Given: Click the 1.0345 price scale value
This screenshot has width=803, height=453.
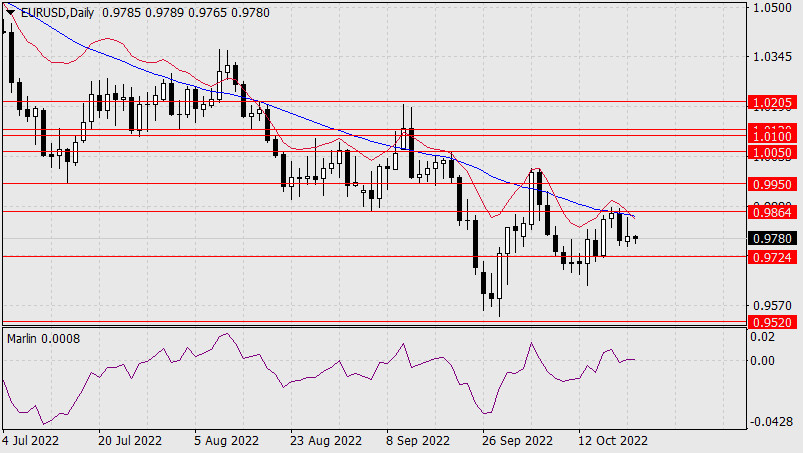Looking at the screenshot, I should point(772,56).
